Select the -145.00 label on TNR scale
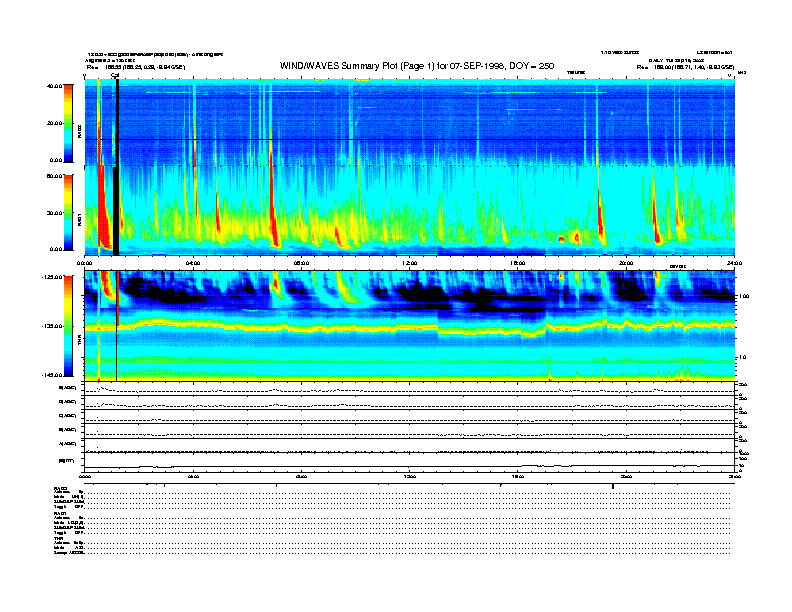The image size is (792, 612). pos(53,375)
